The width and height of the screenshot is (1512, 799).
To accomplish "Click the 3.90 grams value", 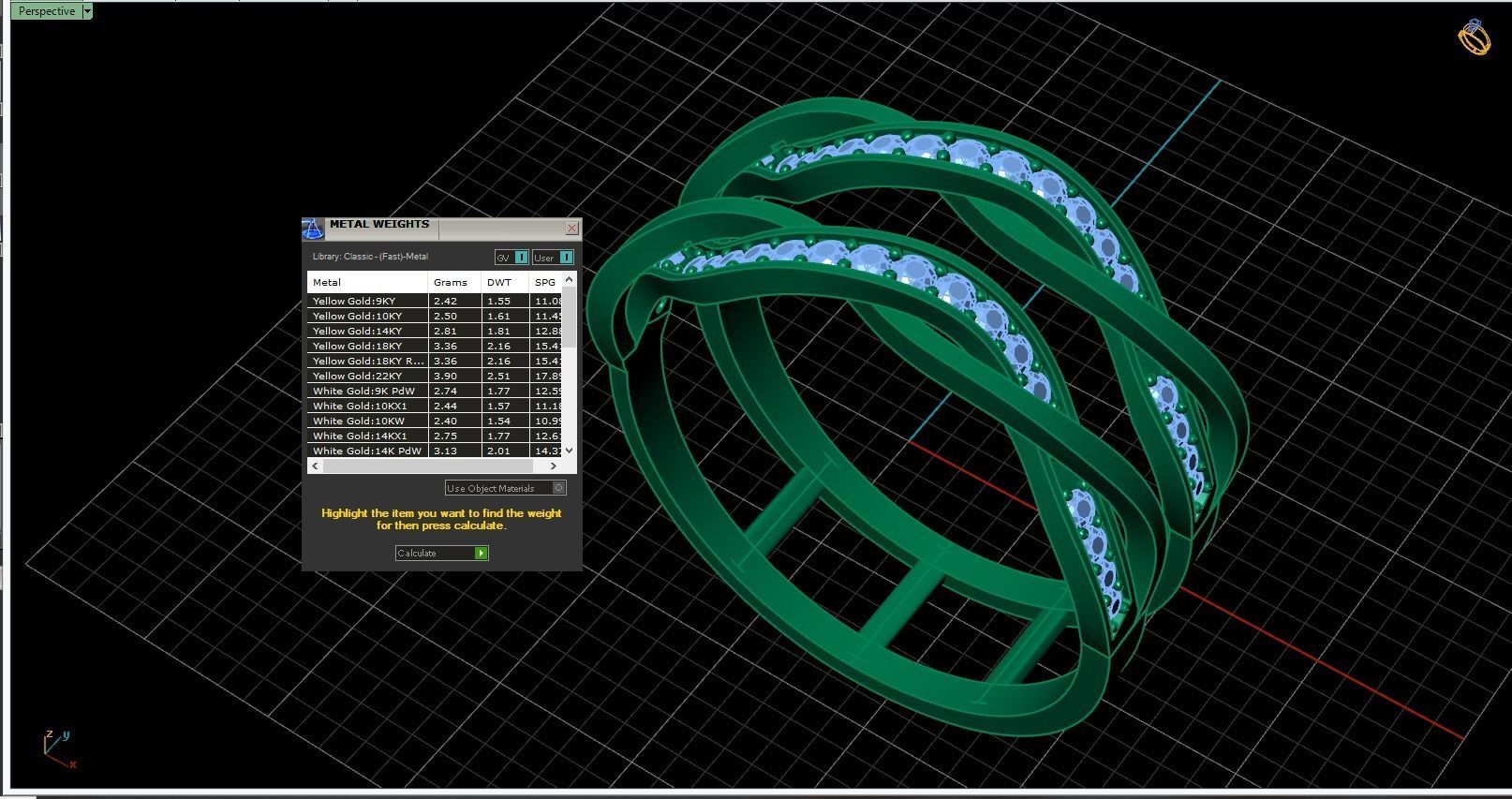I will [x=445, y=376].
